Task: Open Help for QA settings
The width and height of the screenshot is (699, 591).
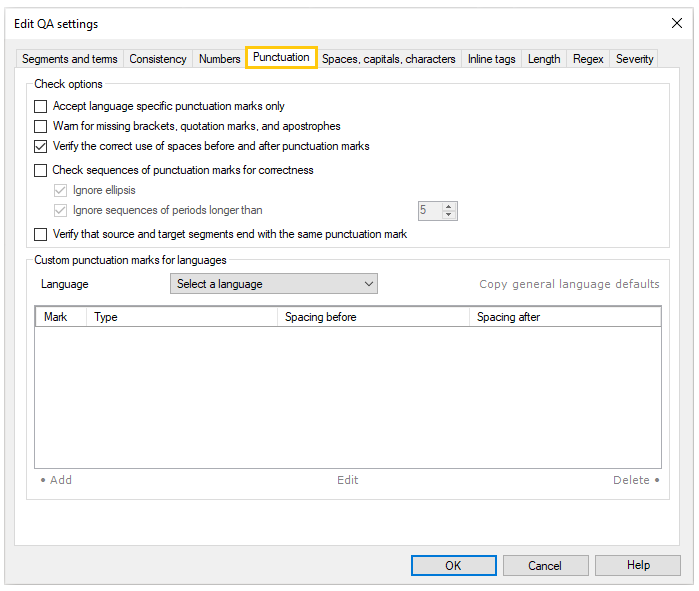Action: click(x=638, y=565)
